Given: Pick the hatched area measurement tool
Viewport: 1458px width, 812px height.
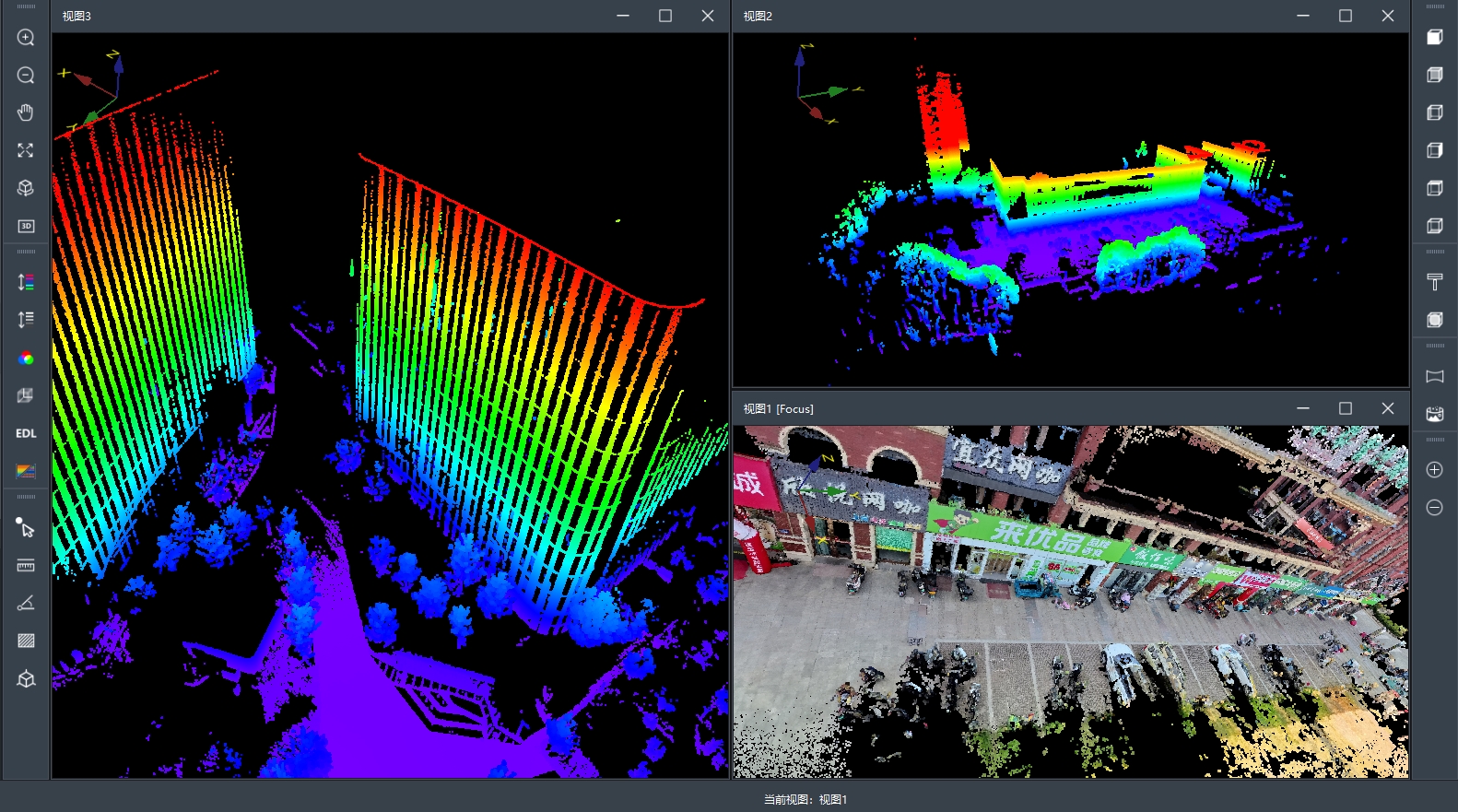Looking at the screenshot, I should point(26,641).
